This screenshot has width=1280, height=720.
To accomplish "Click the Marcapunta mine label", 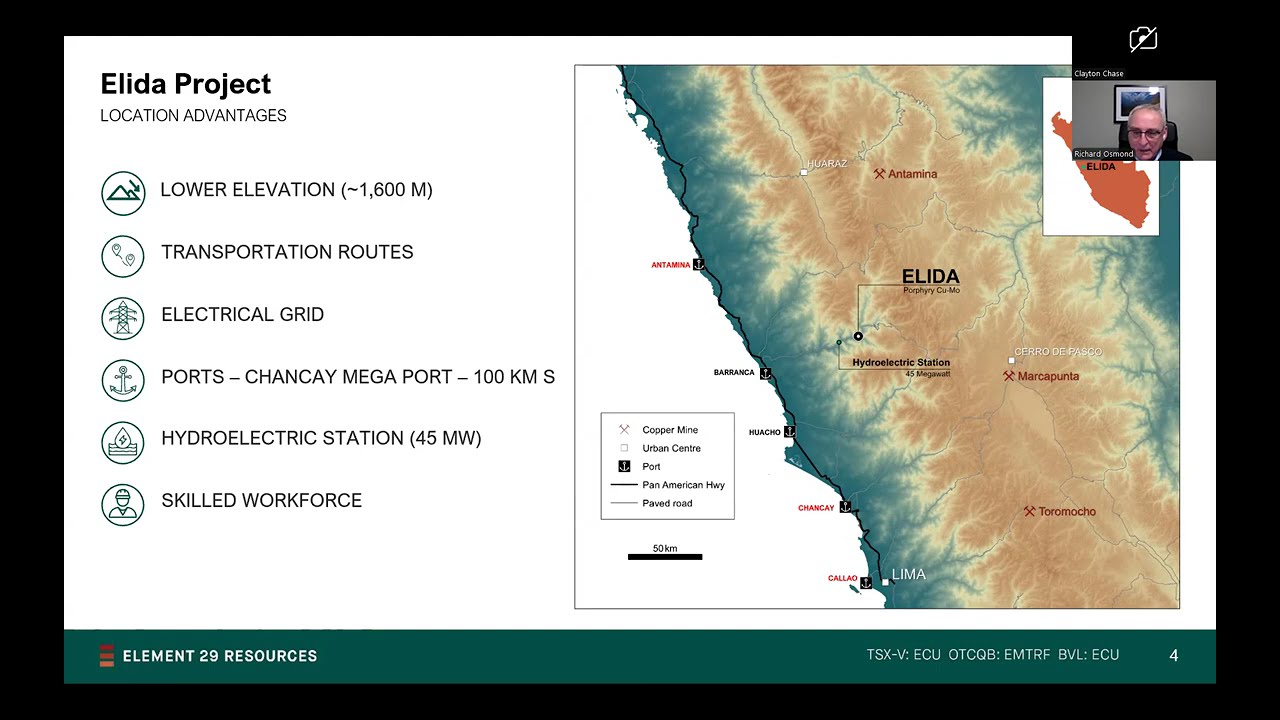I will click(1049, 376).
